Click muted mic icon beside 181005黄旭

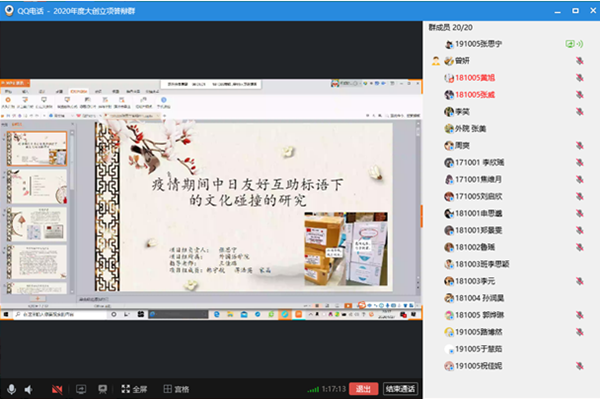(580, 78)
